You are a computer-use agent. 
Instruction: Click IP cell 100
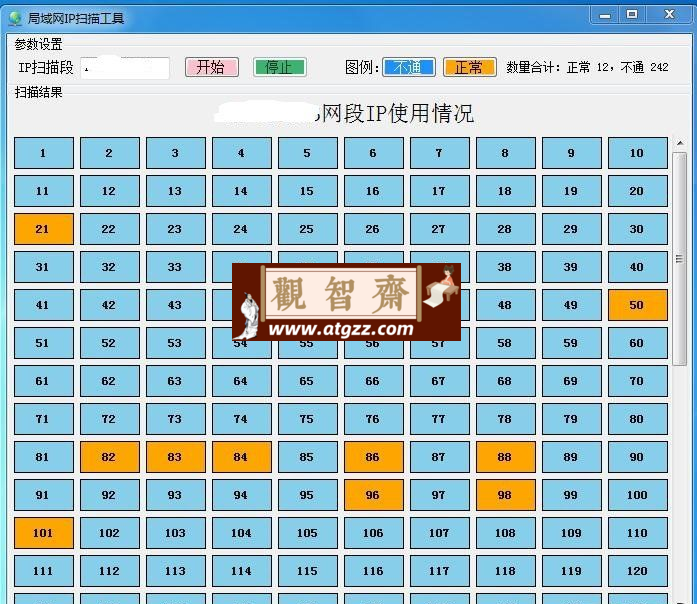point(638,495)
